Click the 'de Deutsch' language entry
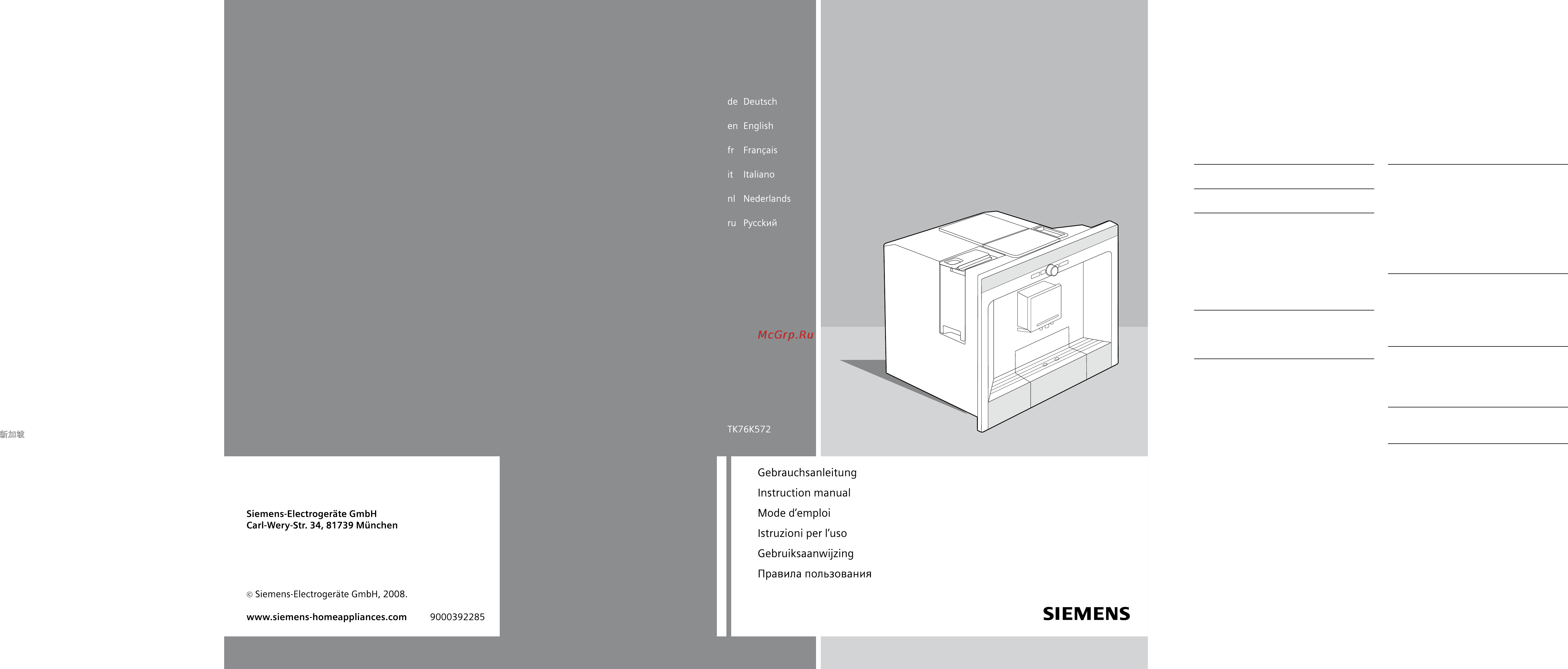 [x=752, y=102]
